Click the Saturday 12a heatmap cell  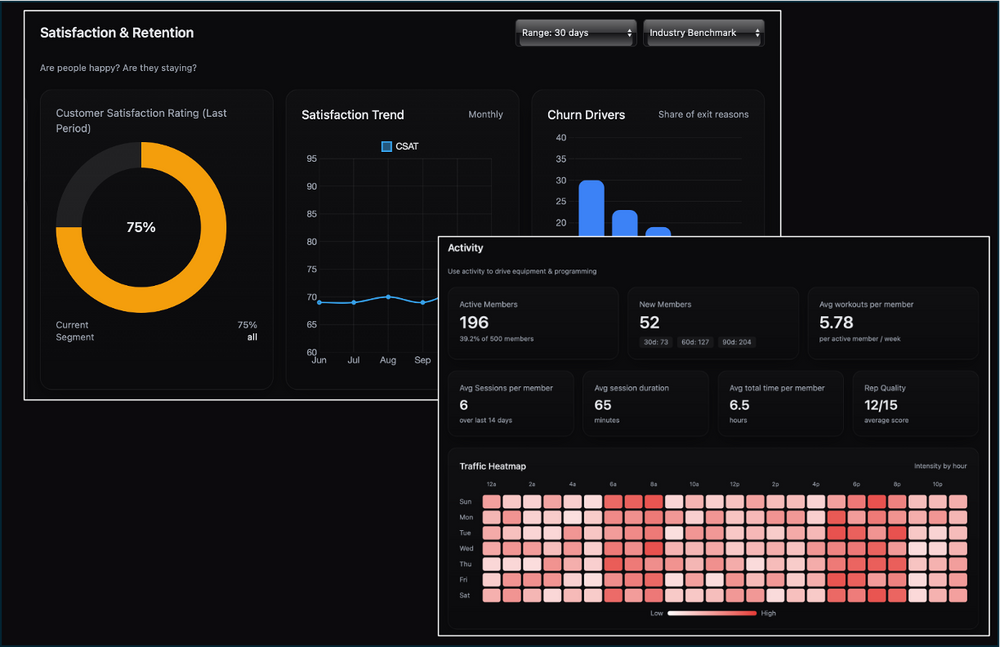(x=491, y=595)
